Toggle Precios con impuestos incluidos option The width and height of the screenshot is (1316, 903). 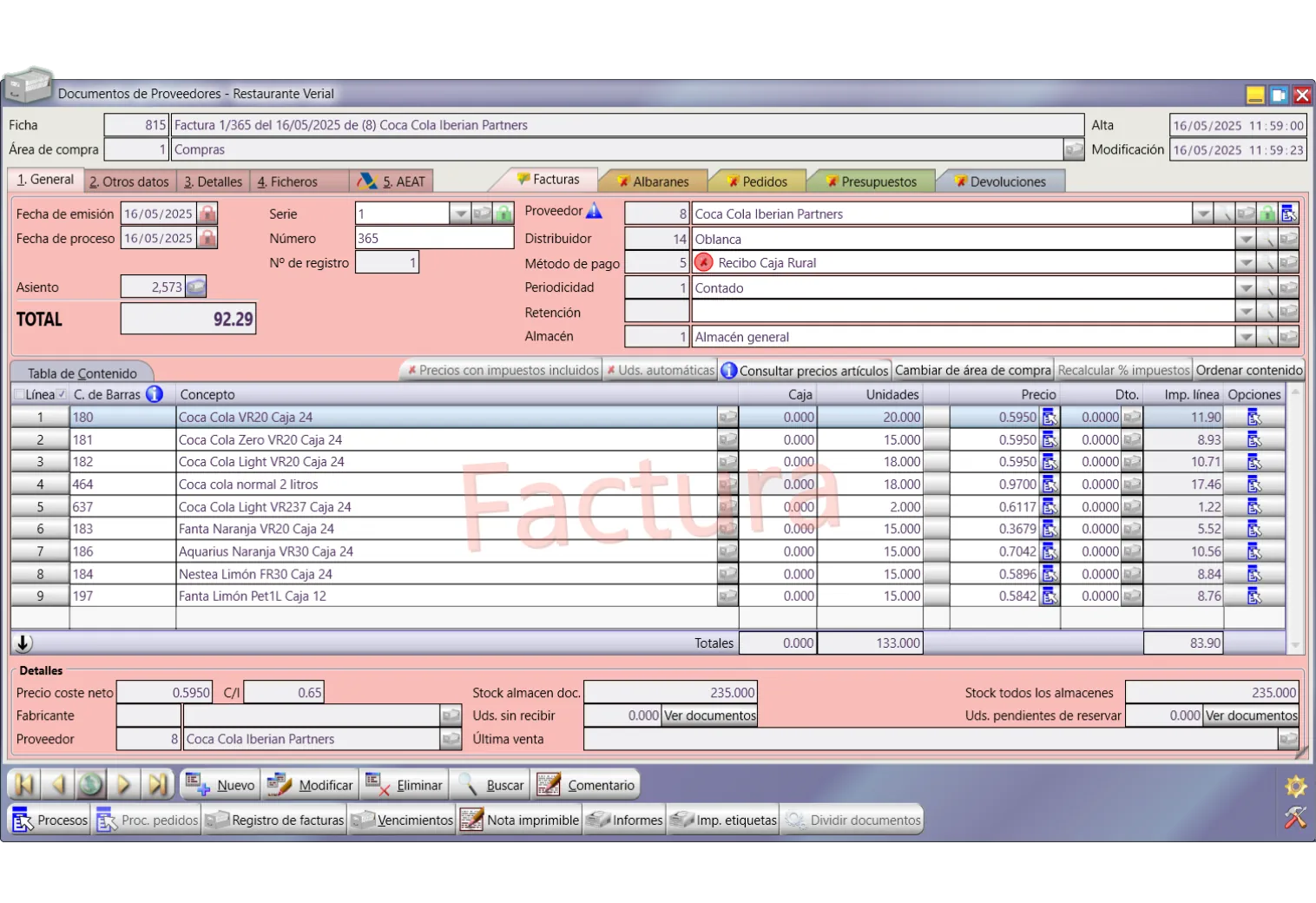coord(503,370)
